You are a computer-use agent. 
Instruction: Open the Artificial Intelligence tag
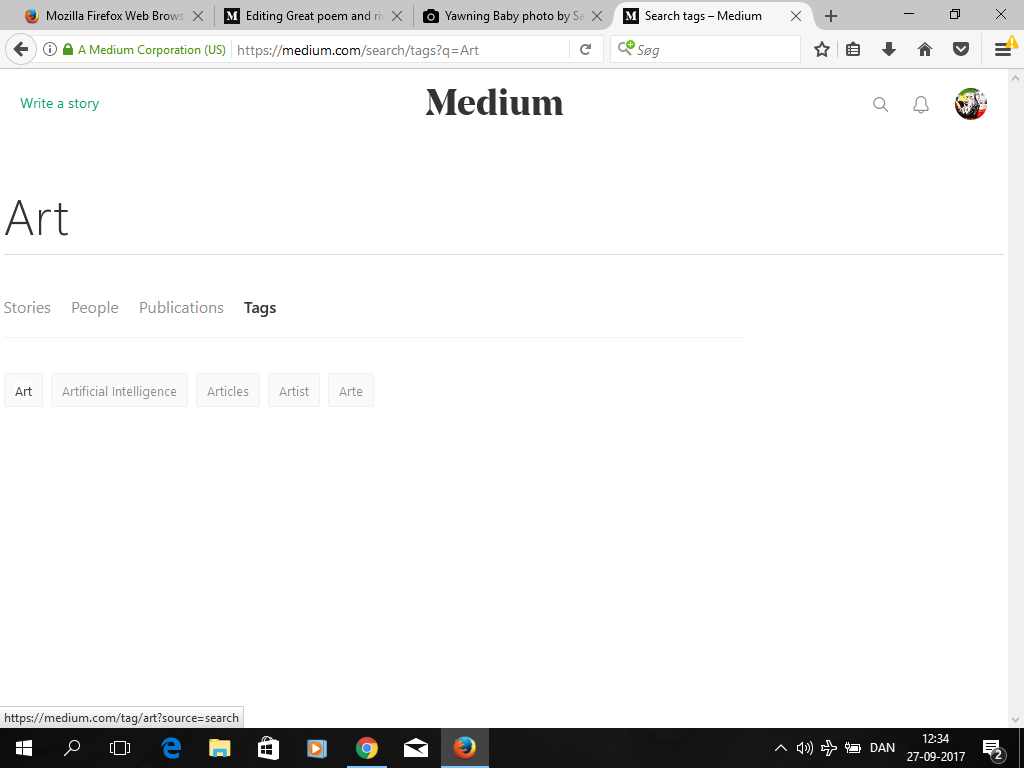pos(120,391)
